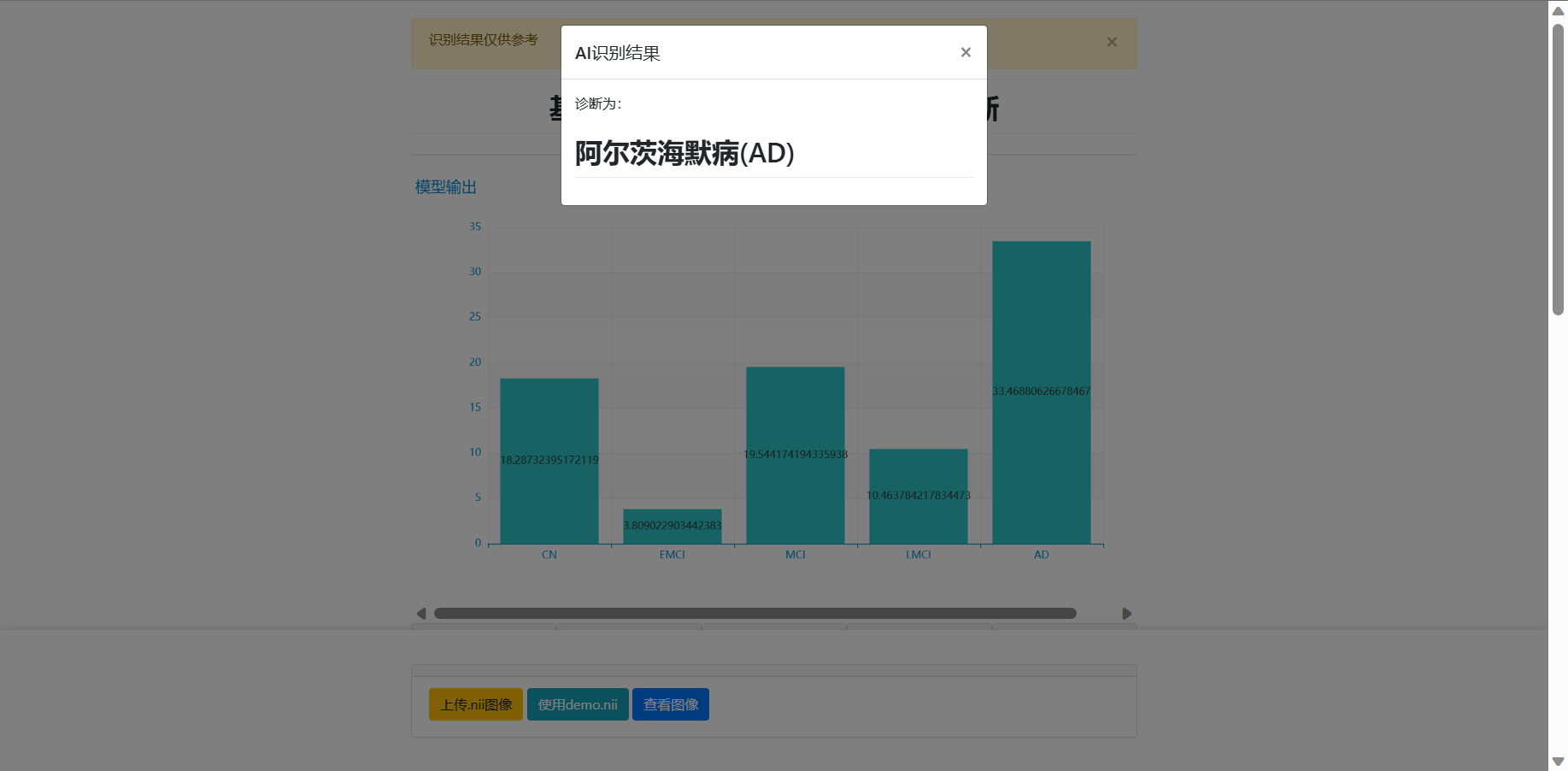Image resolution: width=1568 pixels, height=771 pixels.
Task: Click the 阿尔茨海默病(AD) diagnosis text
Action: click(x=684, y=154)
